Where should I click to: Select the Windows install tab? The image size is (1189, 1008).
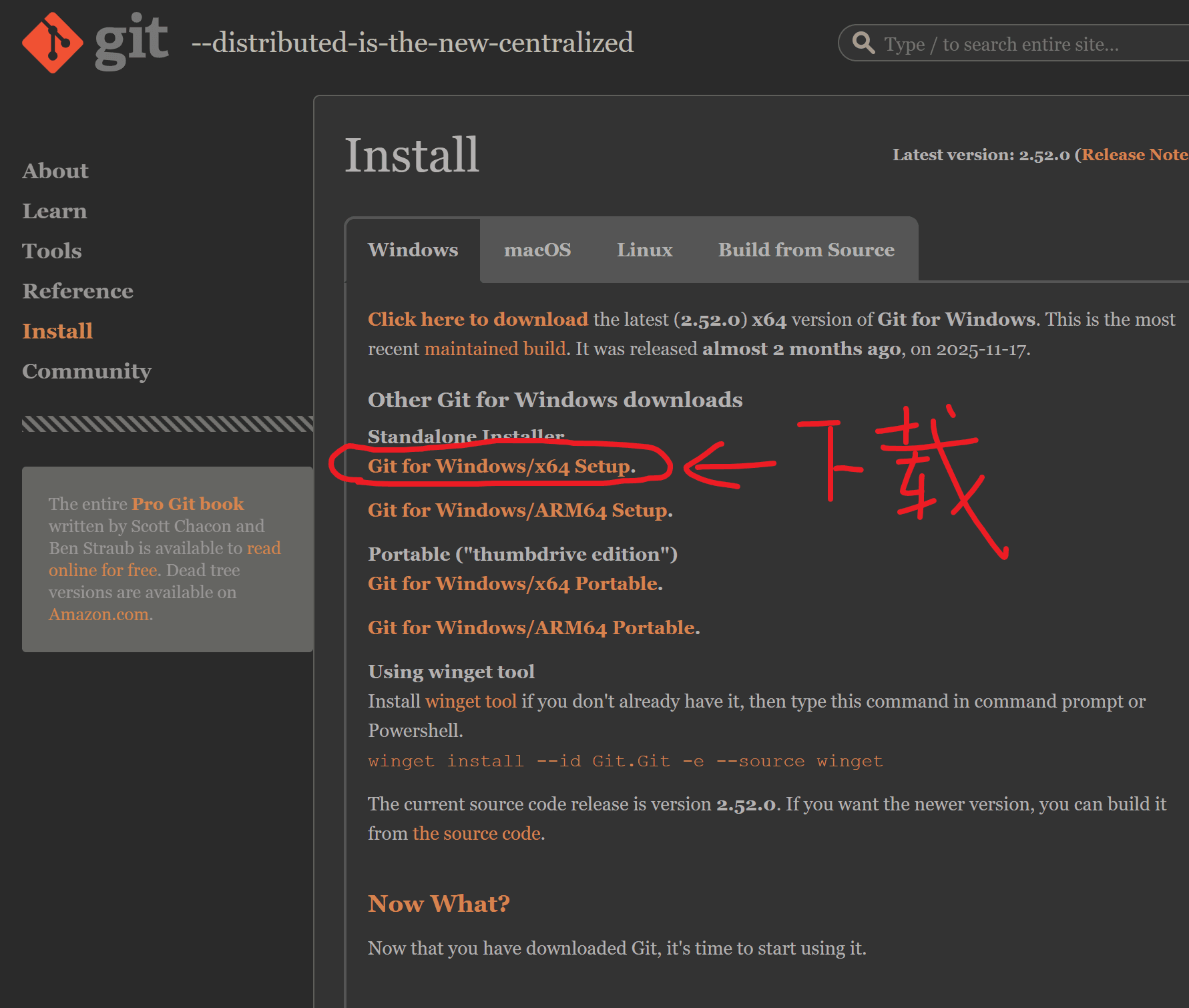413,250
